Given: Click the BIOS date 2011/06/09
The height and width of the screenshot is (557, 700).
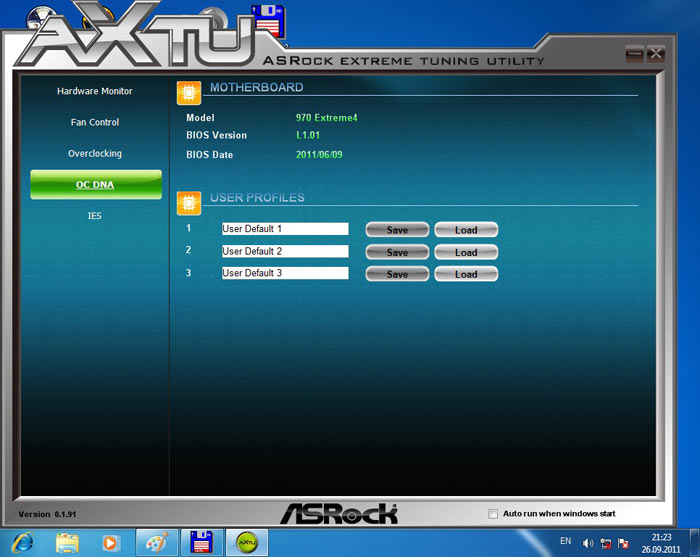Looking at the screenshot, I should pos(319,155).
